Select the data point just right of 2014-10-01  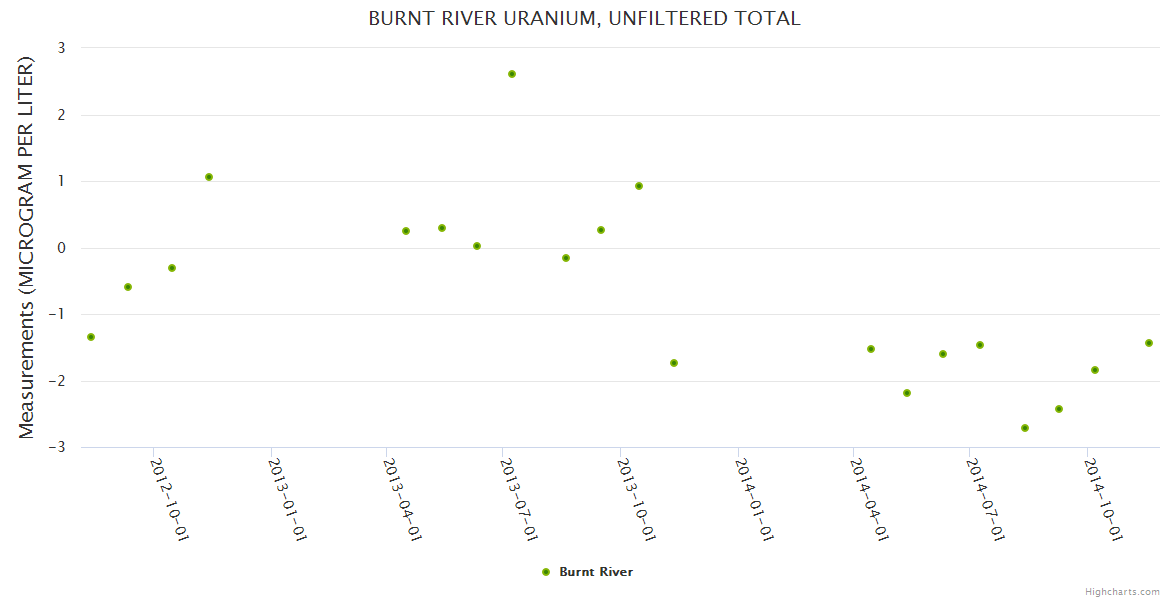pos(1095,370)
